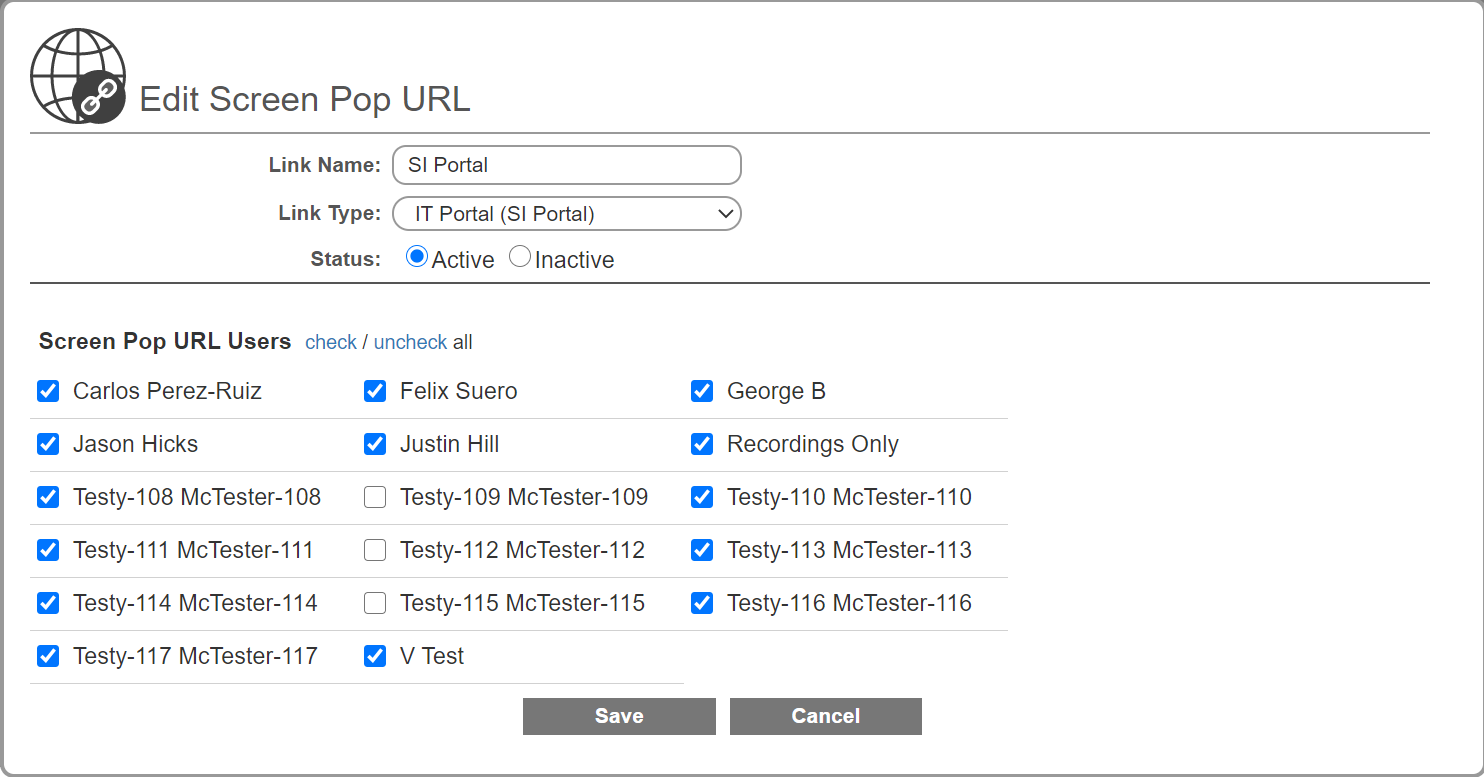Uncheck the Justin Hill checkbox
The height and width of the screenshot is (777, 1484).
pos(375,444)
